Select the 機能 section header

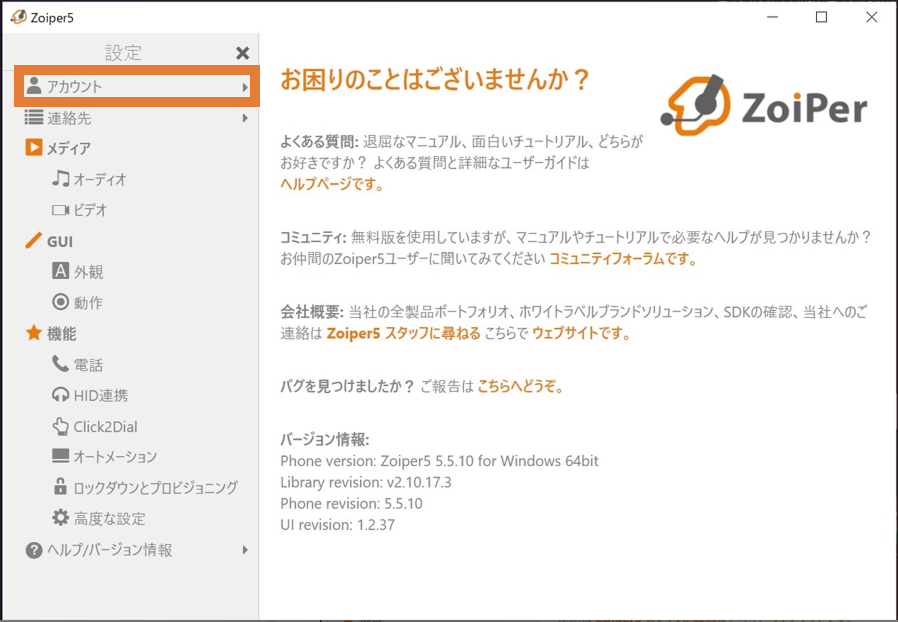tap(61, 333)
